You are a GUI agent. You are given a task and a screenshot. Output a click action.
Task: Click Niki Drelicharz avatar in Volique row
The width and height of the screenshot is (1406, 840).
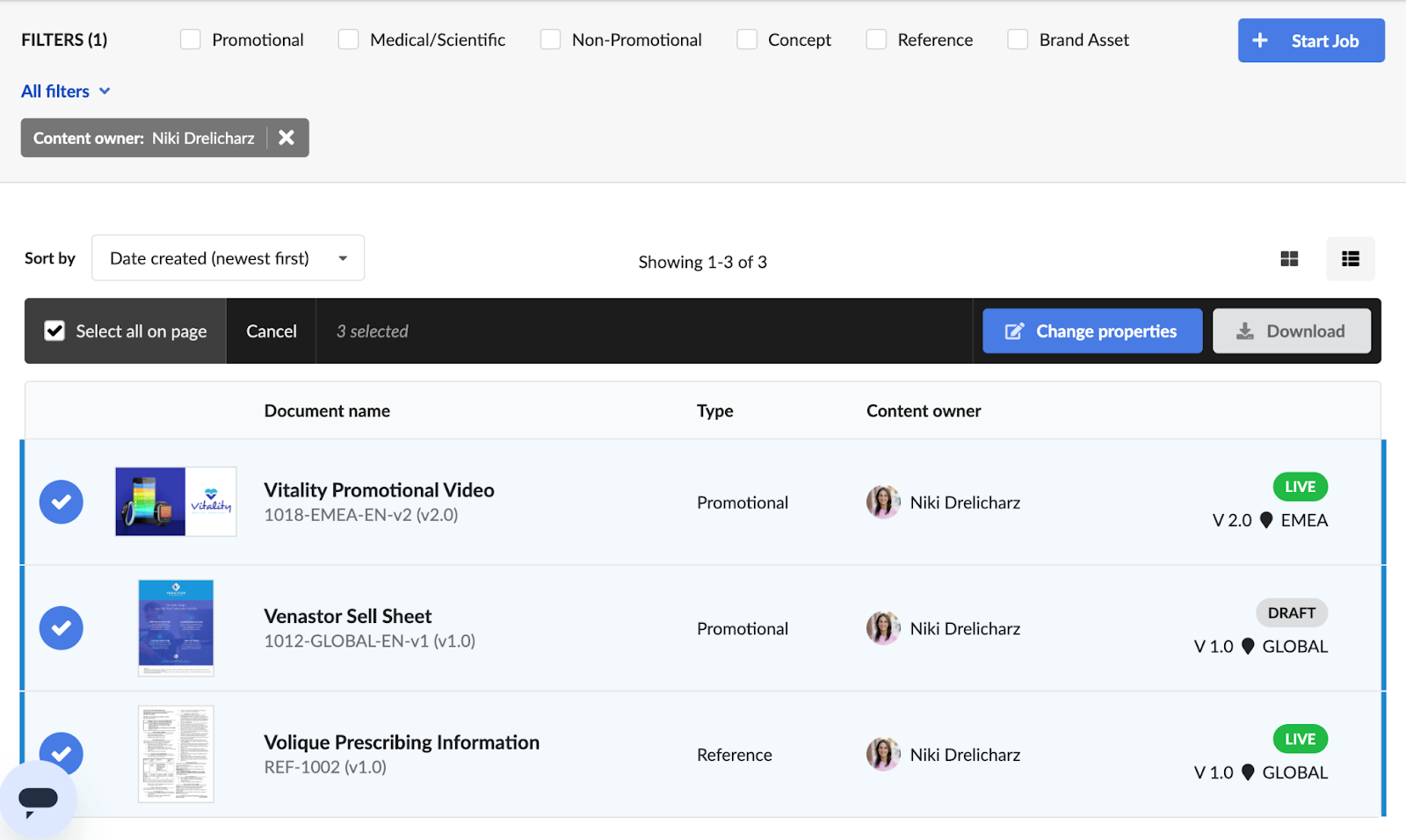point(883,754)
